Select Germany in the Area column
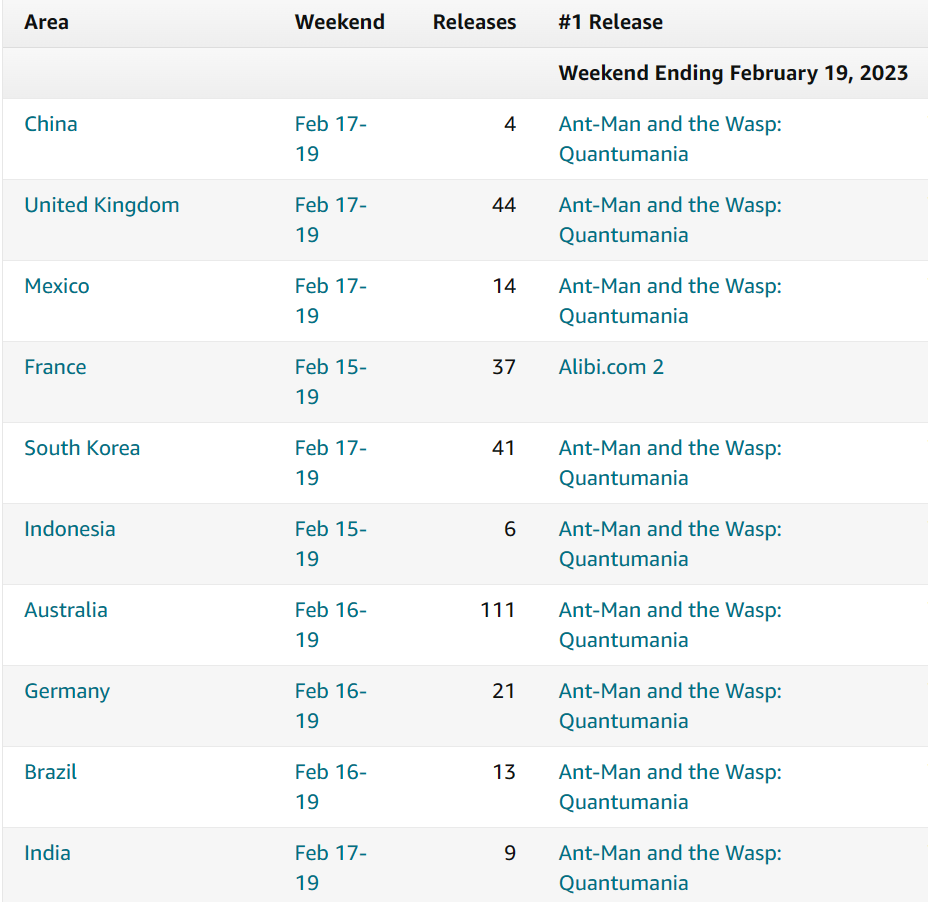Viewport: 928px width, 902px height. [x=67, y=691]
